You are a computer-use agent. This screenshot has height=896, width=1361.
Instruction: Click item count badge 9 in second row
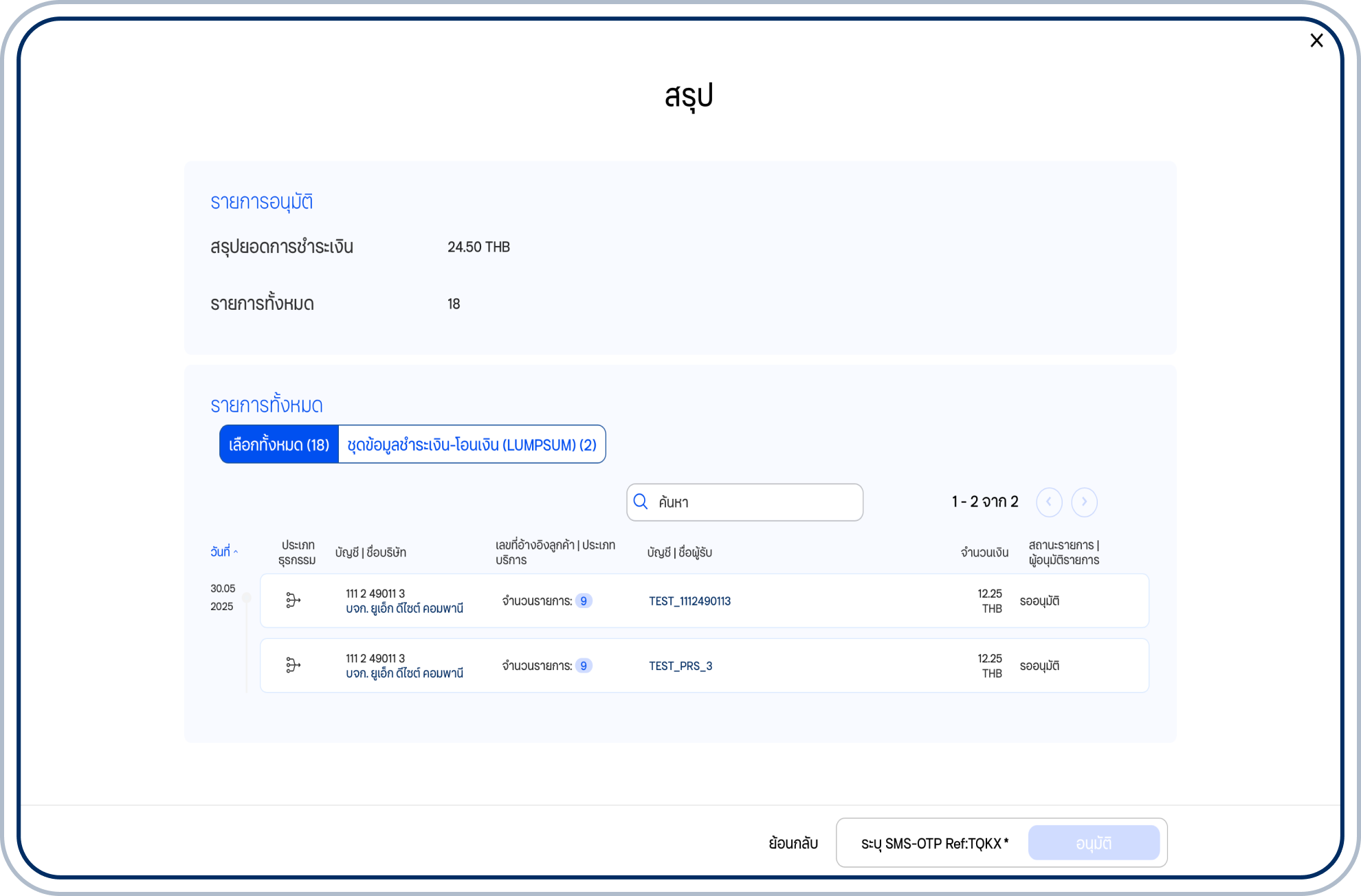pos(584,666)
